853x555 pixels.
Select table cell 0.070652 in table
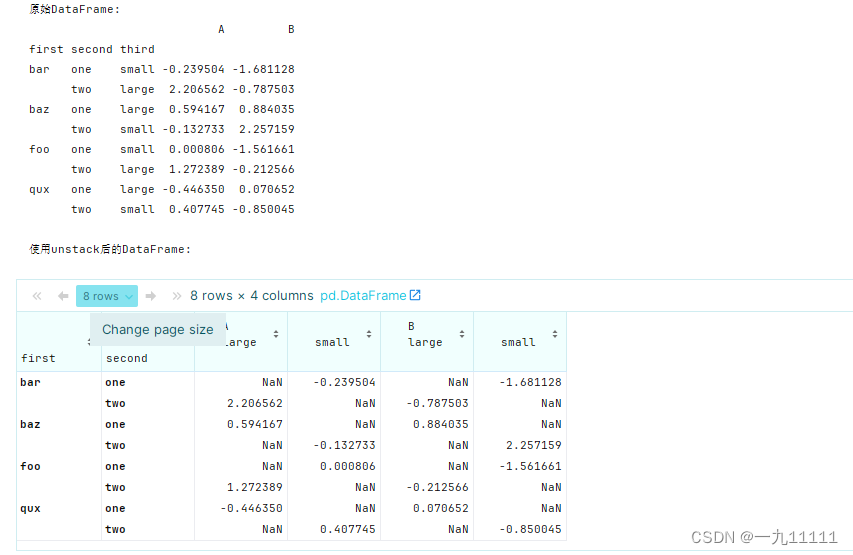click(x=441, y=508)
